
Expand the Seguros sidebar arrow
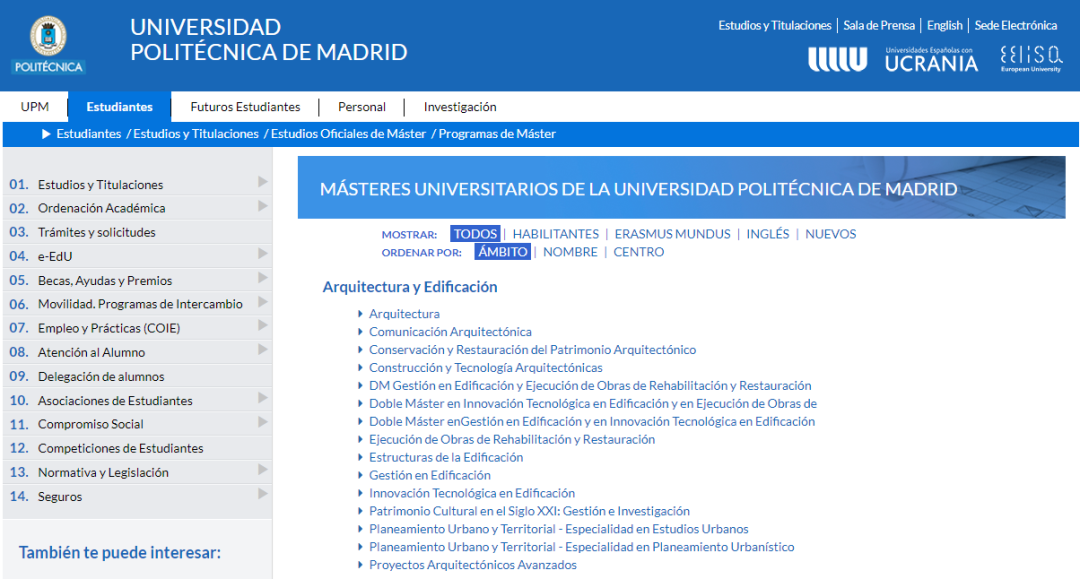pos(262,494)
